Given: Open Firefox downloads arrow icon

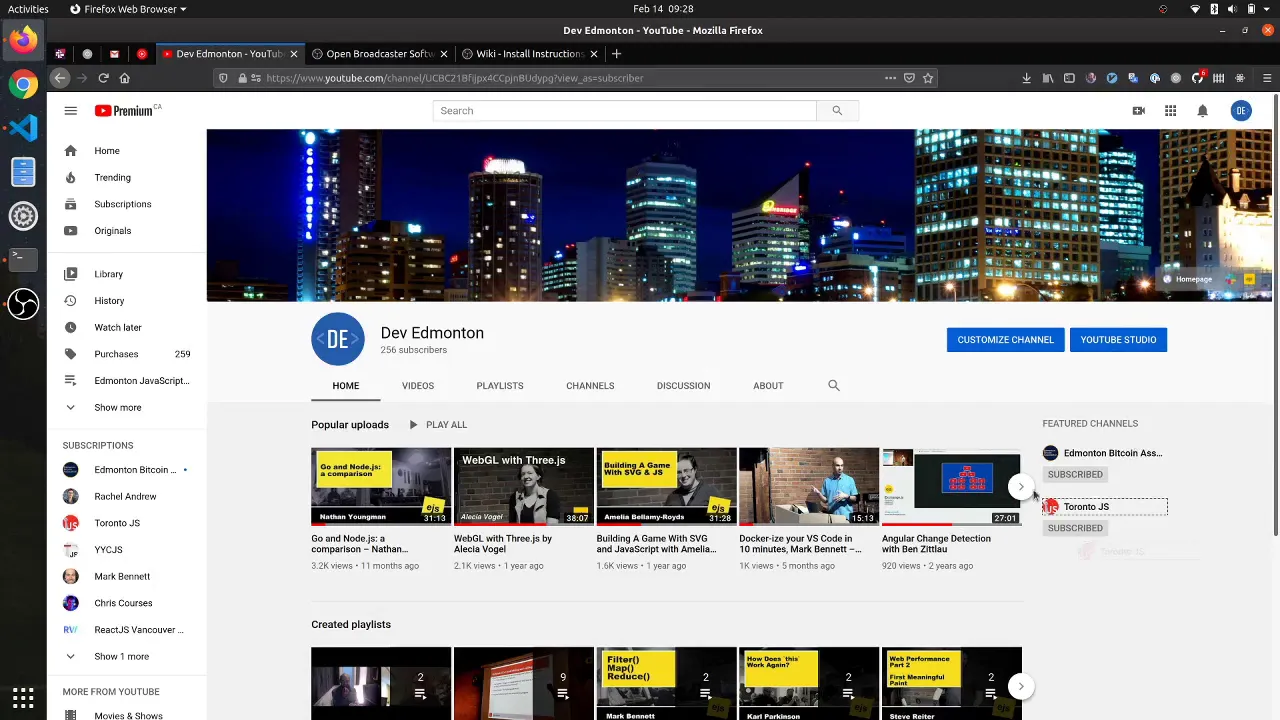Looking at the screenshot, I should (x=1026, y=78).
